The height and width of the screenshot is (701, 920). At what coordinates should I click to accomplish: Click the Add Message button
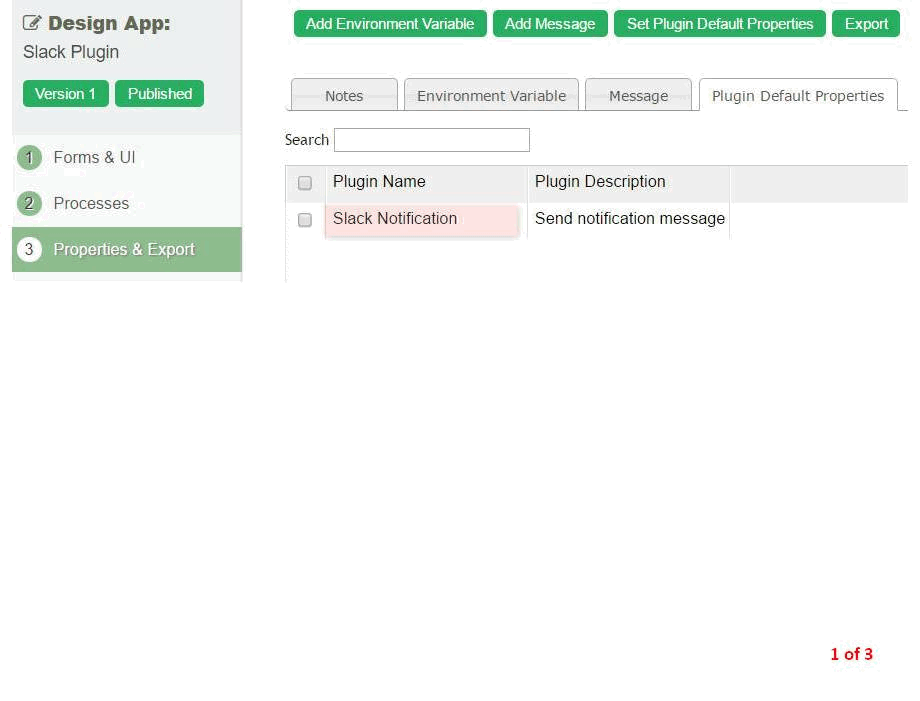(550, 23)
